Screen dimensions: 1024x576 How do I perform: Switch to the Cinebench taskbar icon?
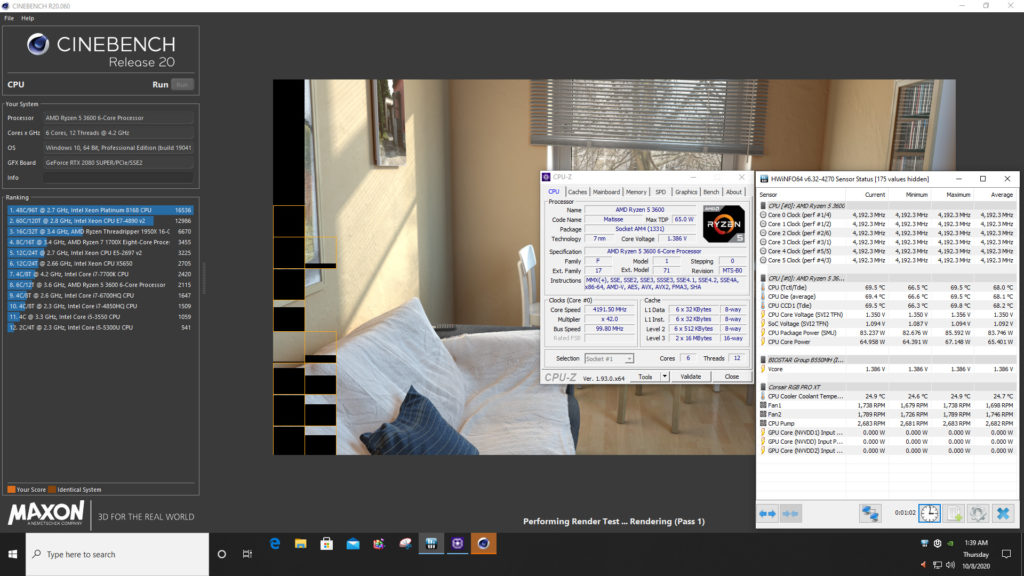[x=483, y=543]
